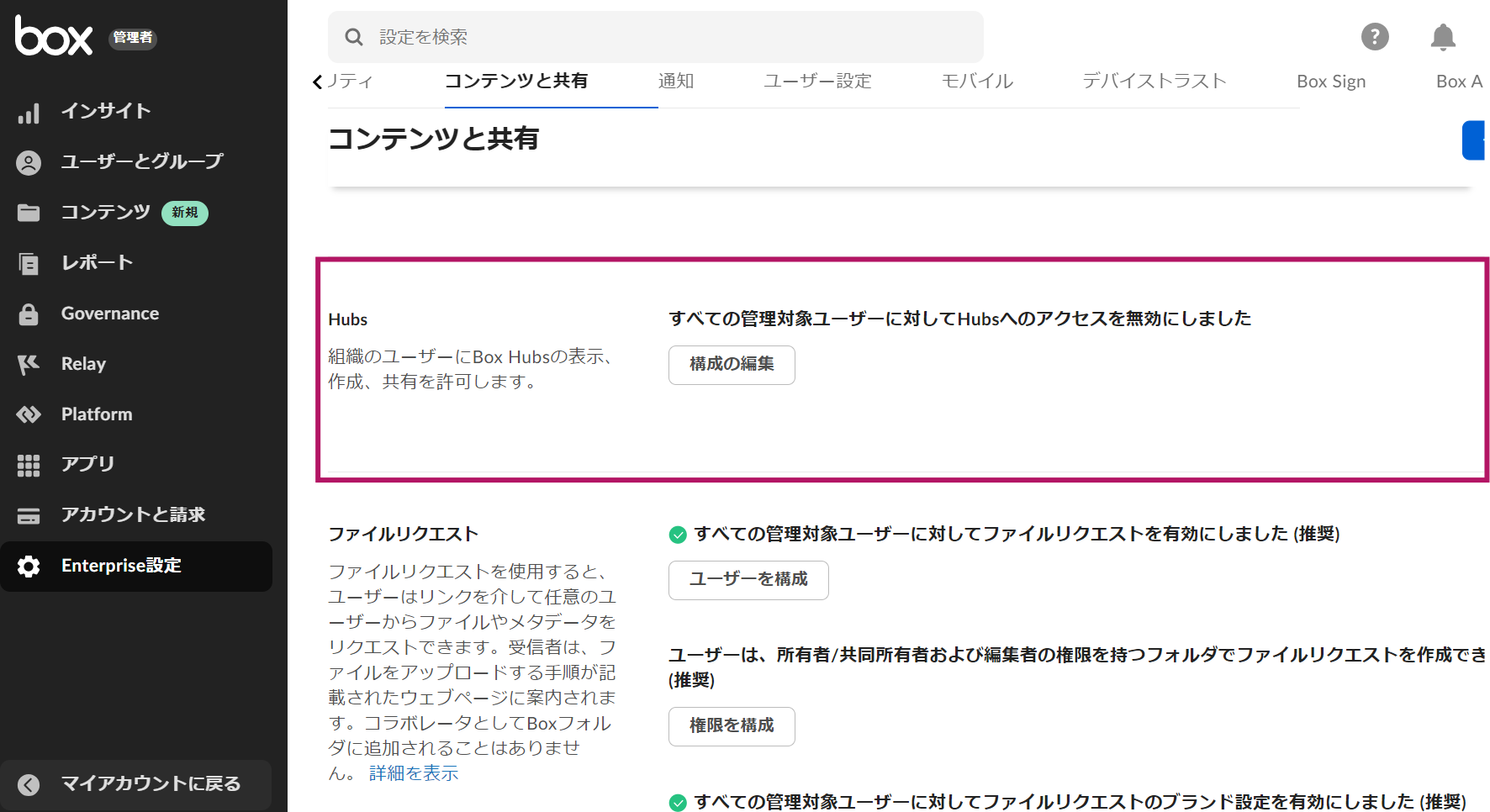Click the Platform code icon
This screenshot has height=812, width=1490.
pos(29,414)
